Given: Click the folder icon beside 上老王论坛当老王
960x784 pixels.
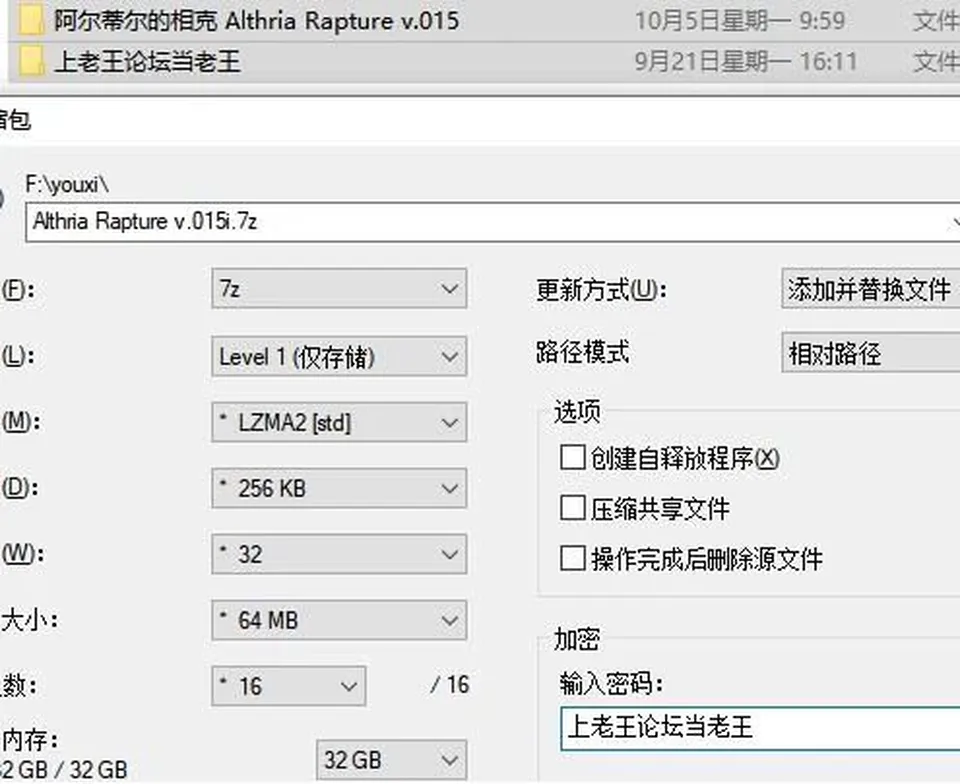Looking at the screenshot, I should pyautogui.click(x=31, y=61).
